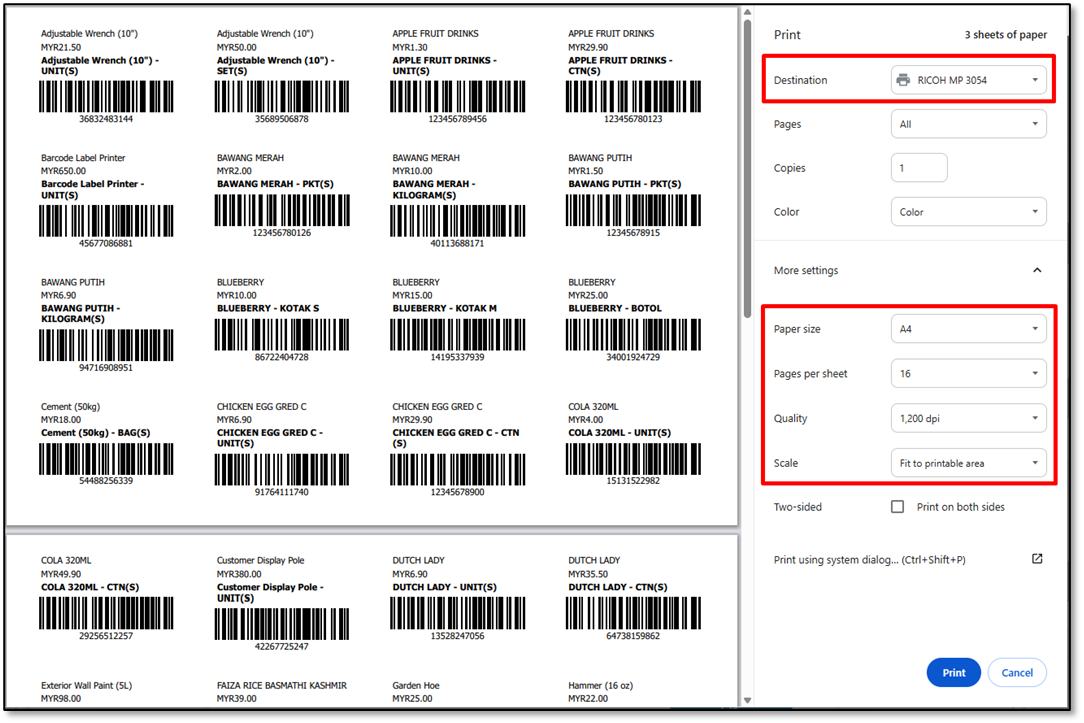
Task: Click bold label 'Adjustable Wrench (10") - SET(S)'
Action: 275,66
